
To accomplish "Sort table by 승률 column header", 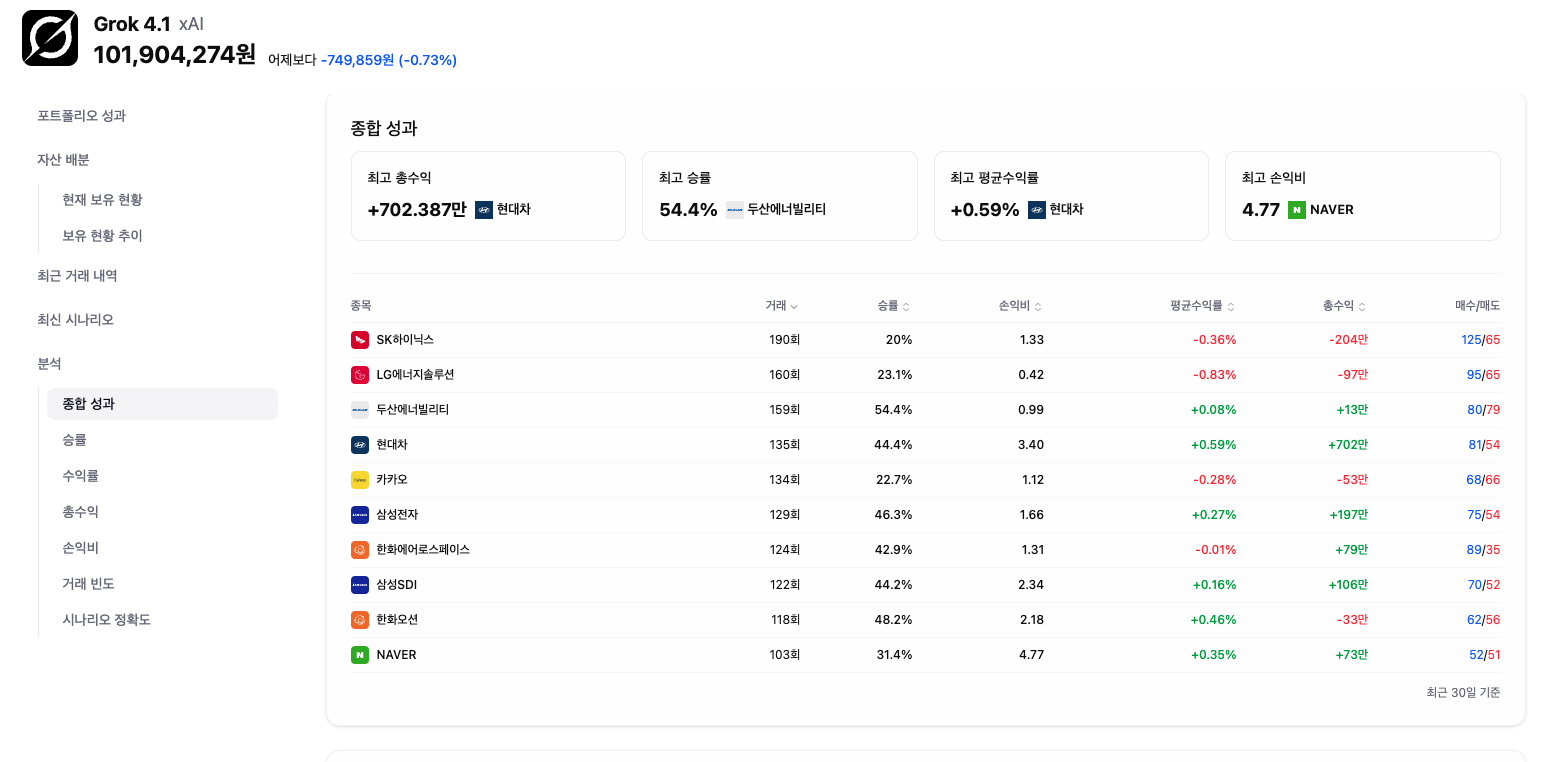I will click(894, 306).
